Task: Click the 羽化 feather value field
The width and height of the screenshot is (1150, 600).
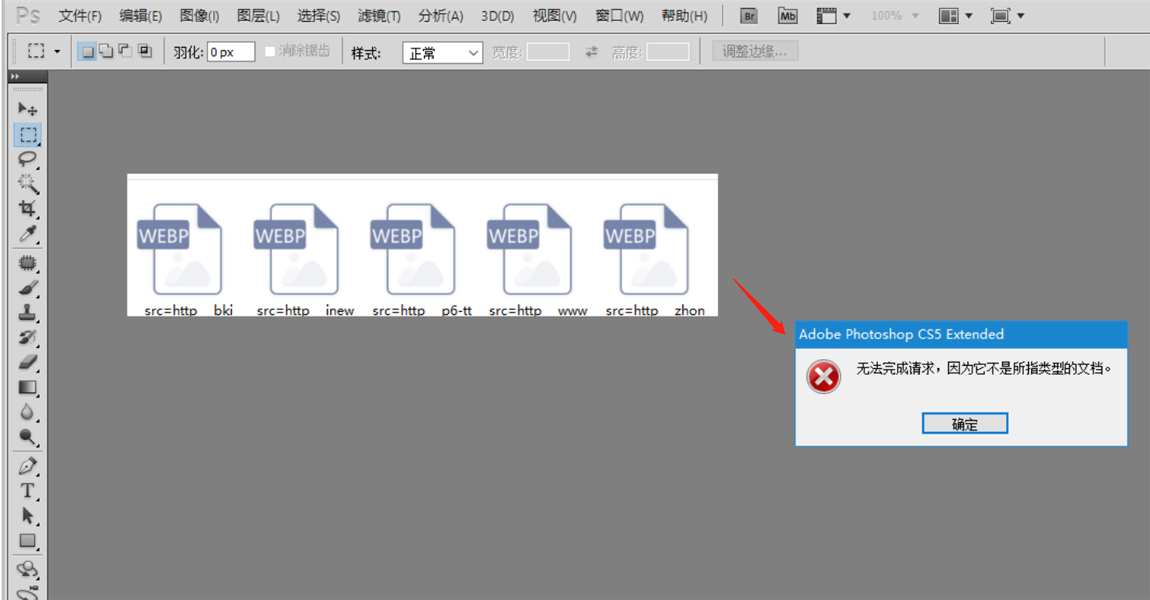Action: pyautogui.click(x=230, y=52)
